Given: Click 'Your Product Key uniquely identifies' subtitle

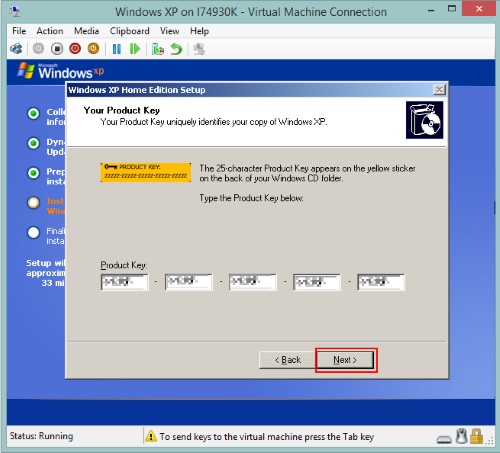Looking at the screenshot, I should [214, 122].
